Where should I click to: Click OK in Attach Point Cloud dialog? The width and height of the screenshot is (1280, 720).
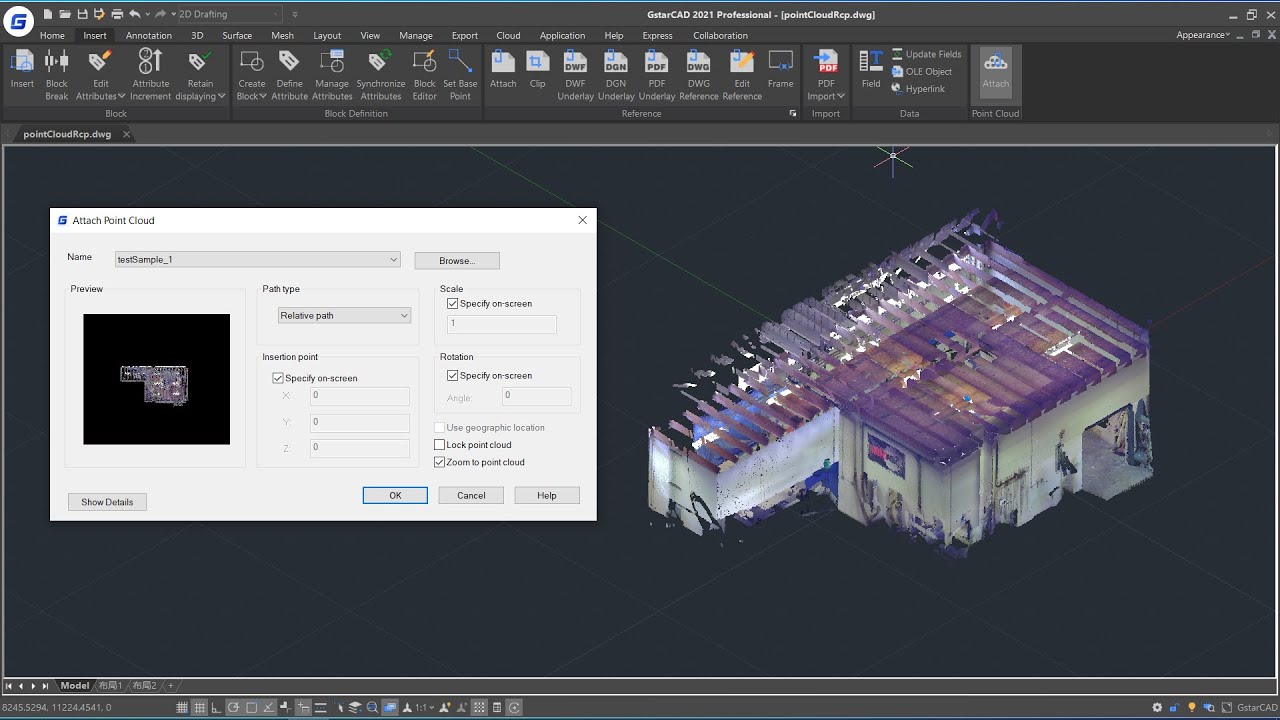click(395, 495)
